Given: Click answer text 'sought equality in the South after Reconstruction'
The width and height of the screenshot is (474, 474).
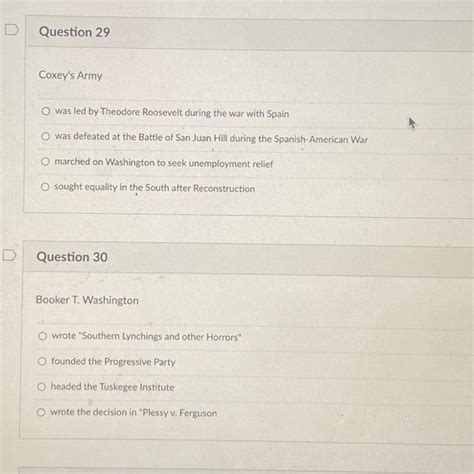Looking at the screenshot, I should pos(154,188).
